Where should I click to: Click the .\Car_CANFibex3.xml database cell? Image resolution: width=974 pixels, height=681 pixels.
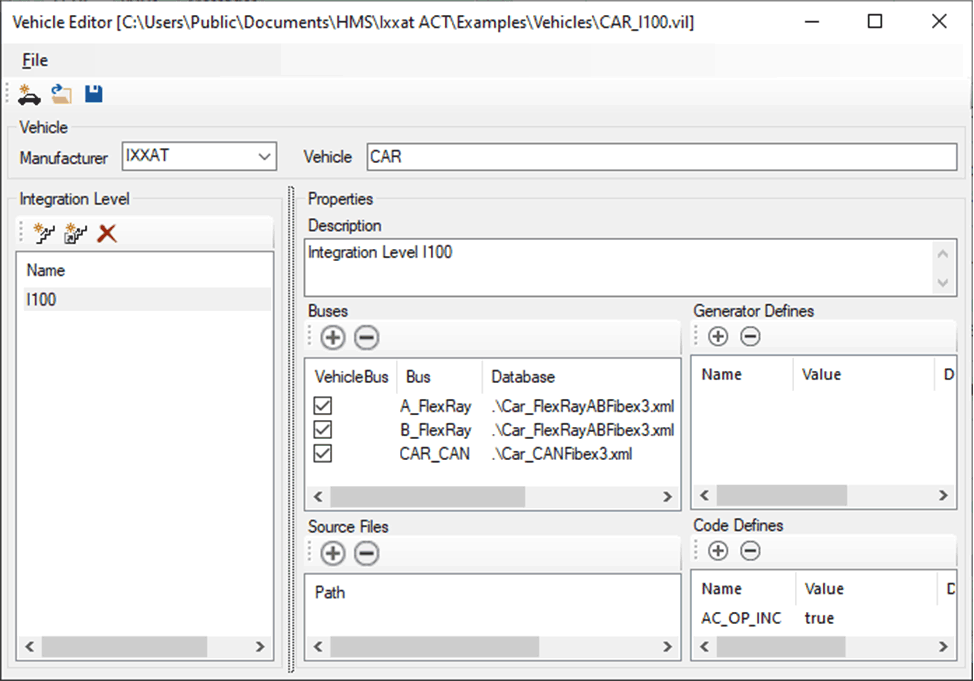562,454
